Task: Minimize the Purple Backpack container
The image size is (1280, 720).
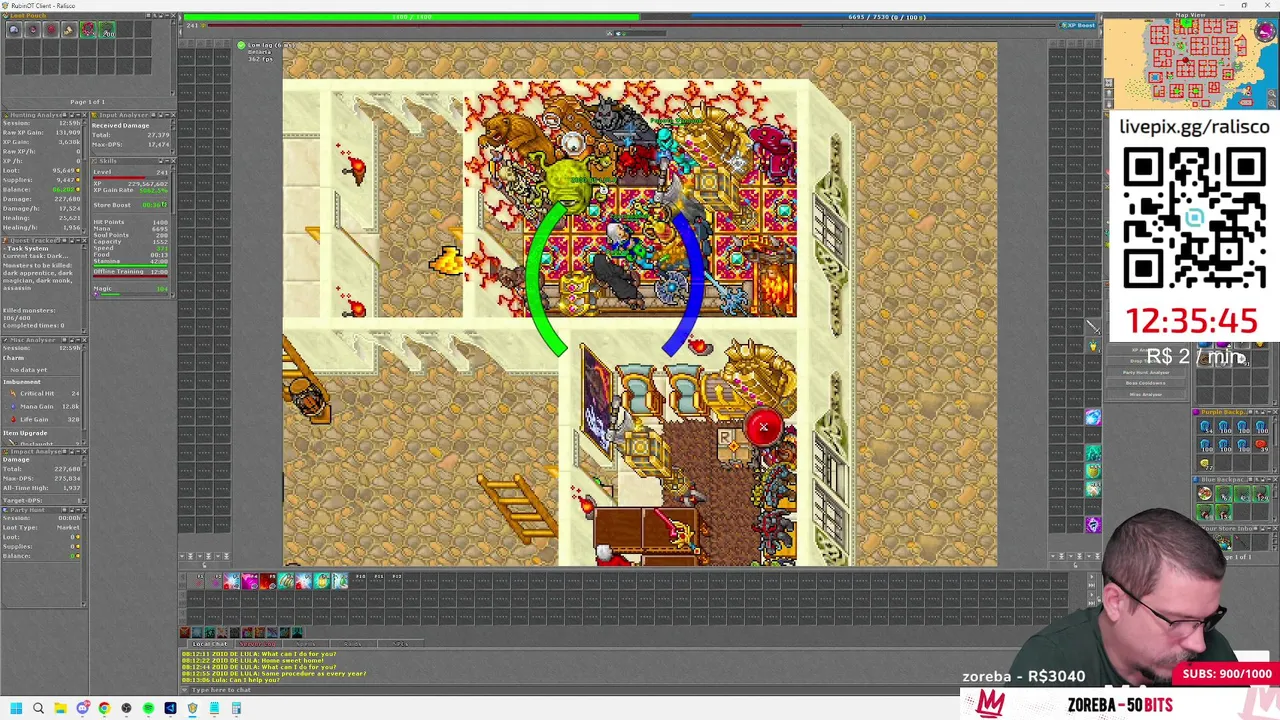Action: (1269, 412)
